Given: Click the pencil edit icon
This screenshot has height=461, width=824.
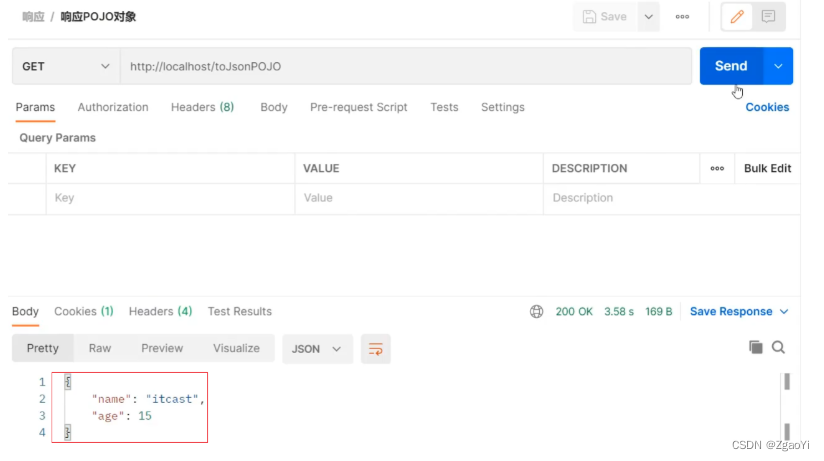Looking at the screenshot, I should [x=737, y=17].
